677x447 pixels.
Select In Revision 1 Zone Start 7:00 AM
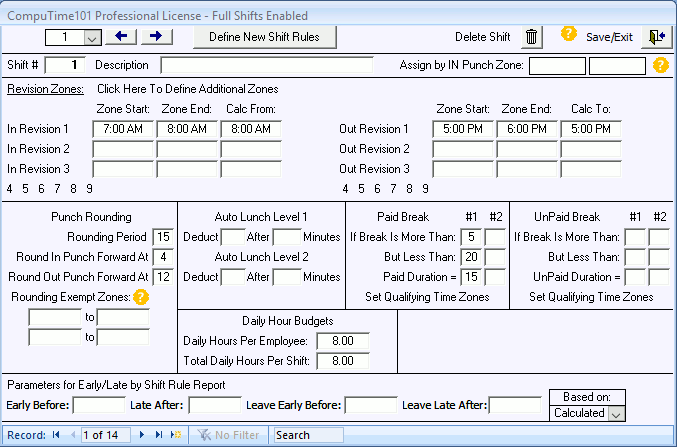(123, 129)
